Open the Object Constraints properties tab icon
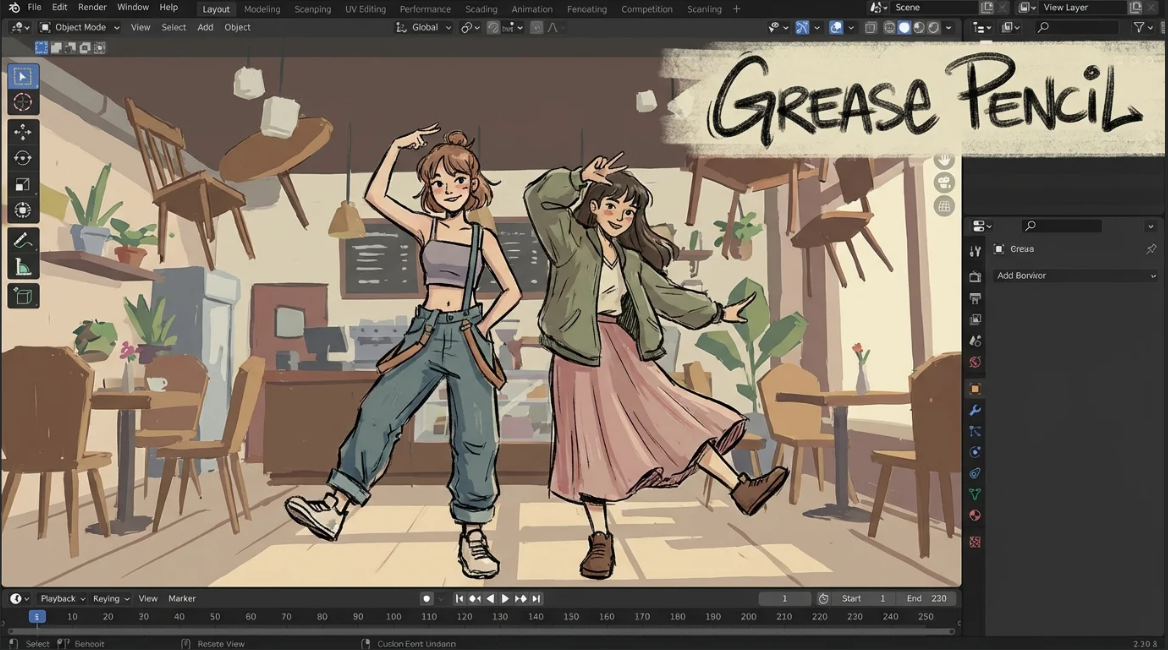Image resolution: width=1168 pixels, height=650 pixels. coord(975,473)
